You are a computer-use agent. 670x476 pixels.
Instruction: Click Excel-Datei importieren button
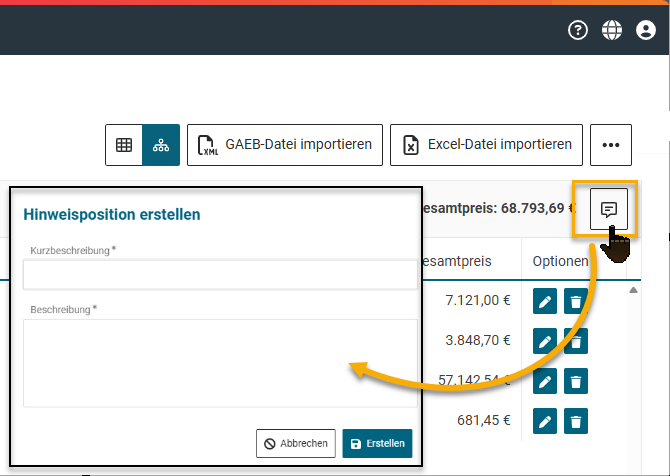(x=486, y=145)
